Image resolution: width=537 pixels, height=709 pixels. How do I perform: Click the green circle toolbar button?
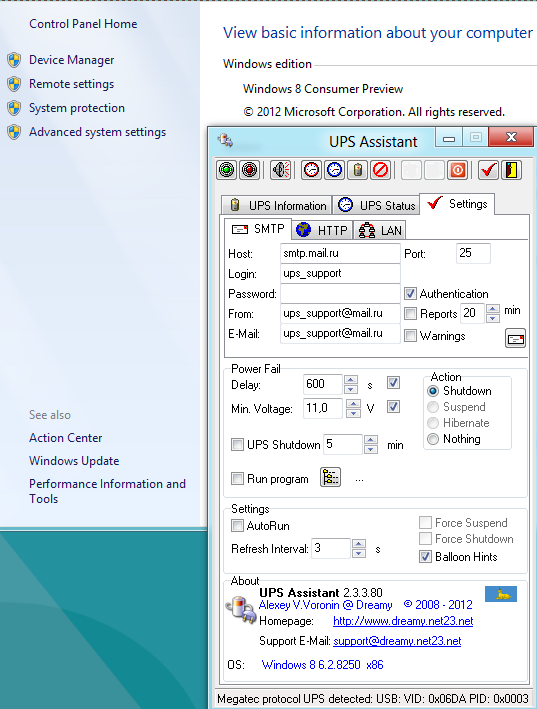coord(226,170)
